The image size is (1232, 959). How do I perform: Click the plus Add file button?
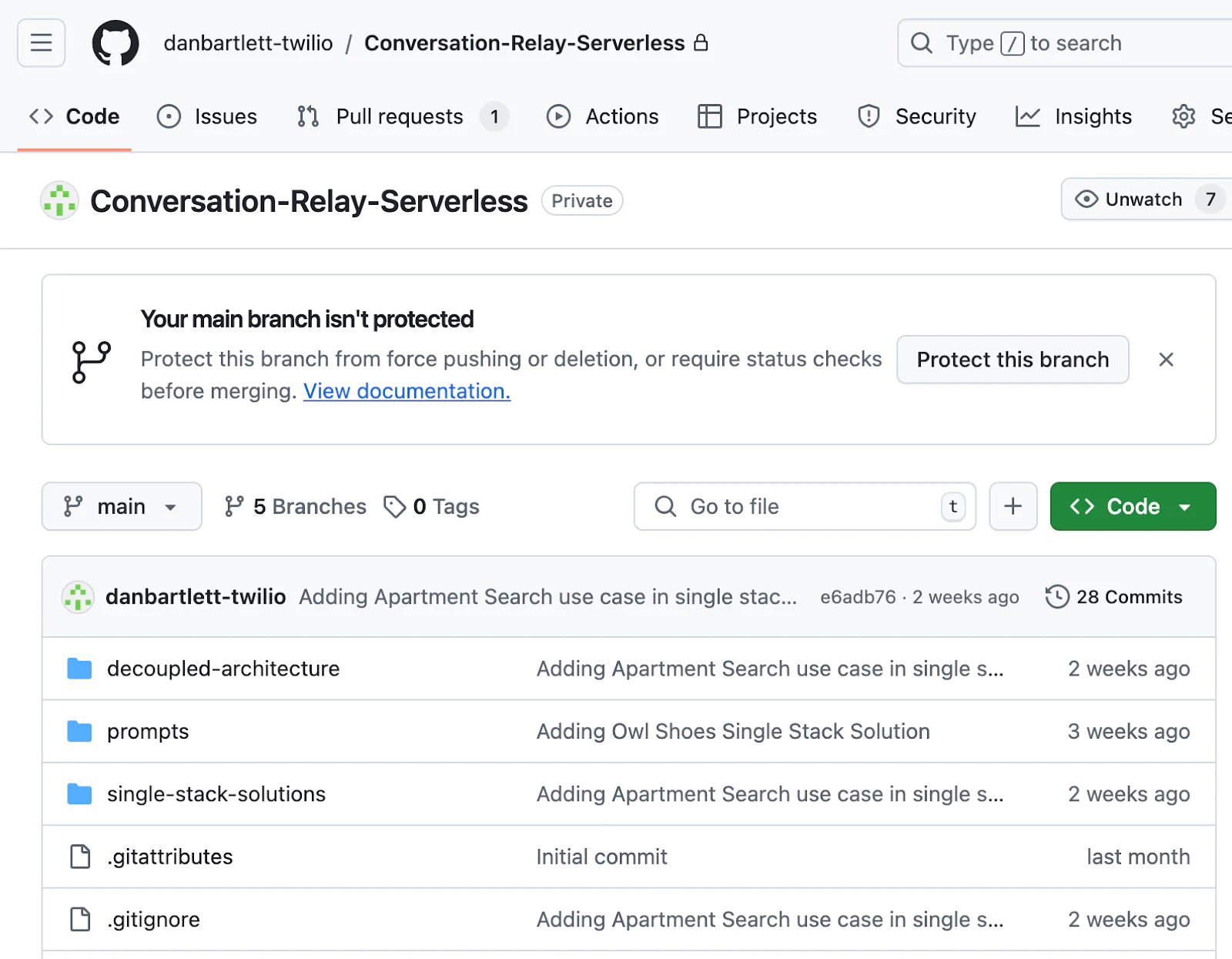coord(1013,506)
